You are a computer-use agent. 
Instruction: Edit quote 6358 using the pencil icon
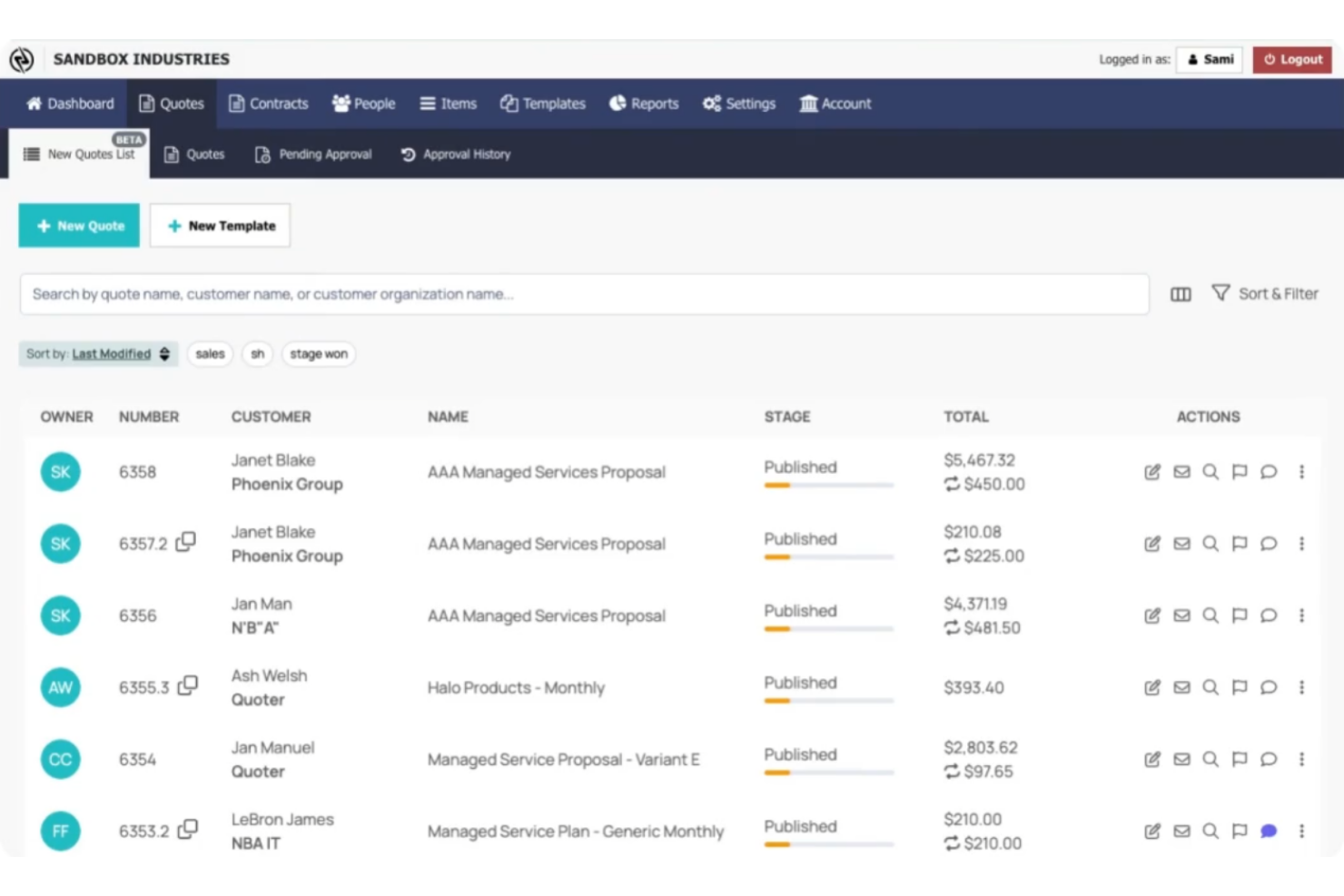tap(1151, 472)
